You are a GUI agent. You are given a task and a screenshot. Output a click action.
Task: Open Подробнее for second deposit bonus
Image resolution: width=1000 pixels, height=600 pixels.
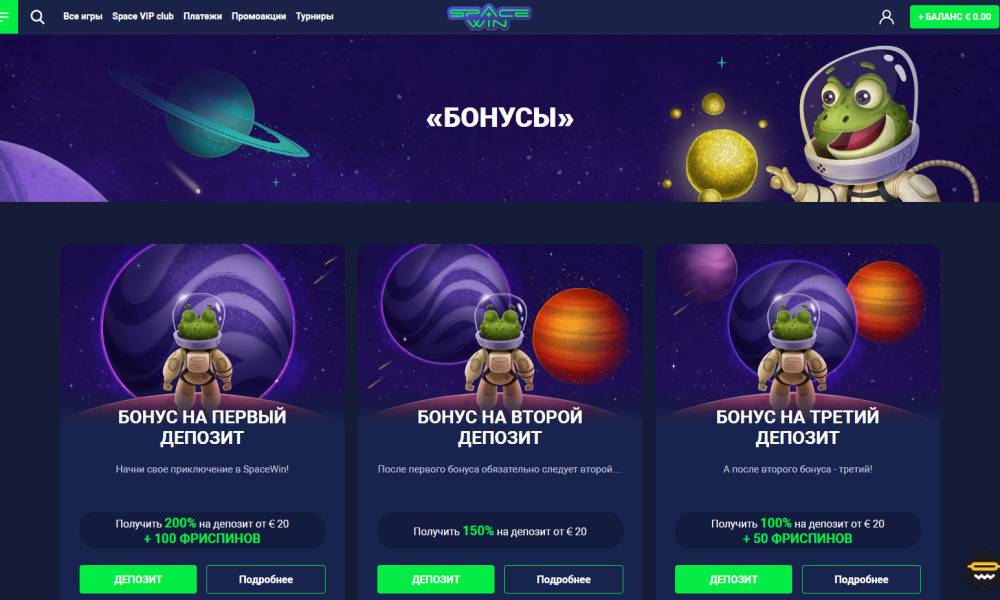pos(564,579)
